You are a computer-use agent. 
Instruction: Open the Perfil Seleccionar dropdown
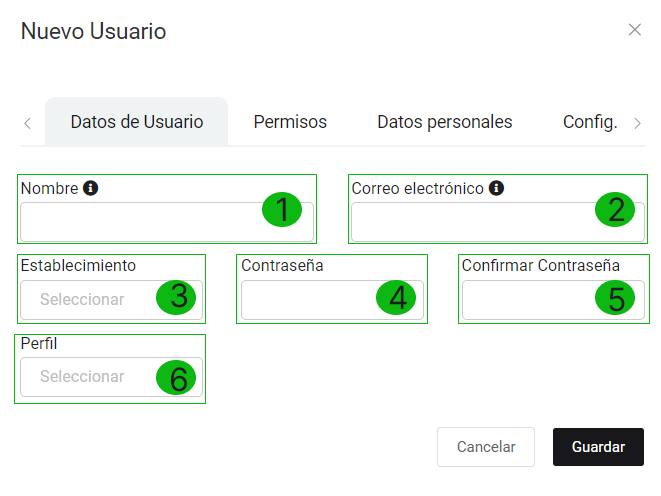(x=111, y=377)
